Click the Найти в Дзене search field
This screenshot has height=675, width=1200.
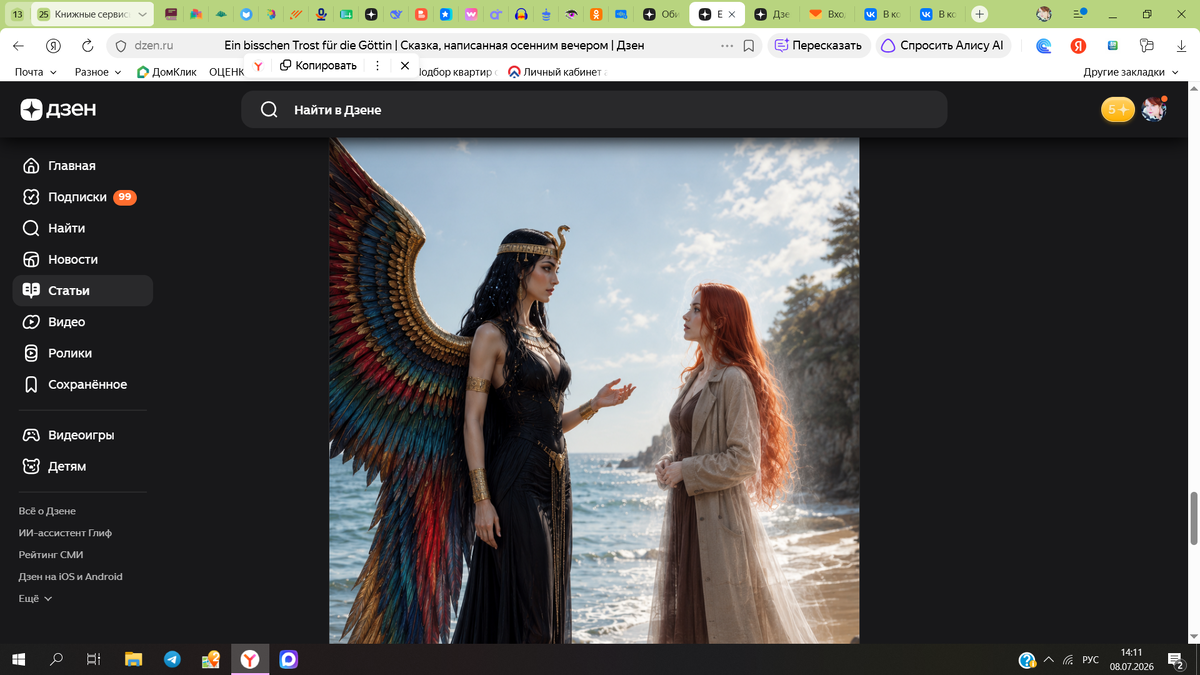coord(594,110)
